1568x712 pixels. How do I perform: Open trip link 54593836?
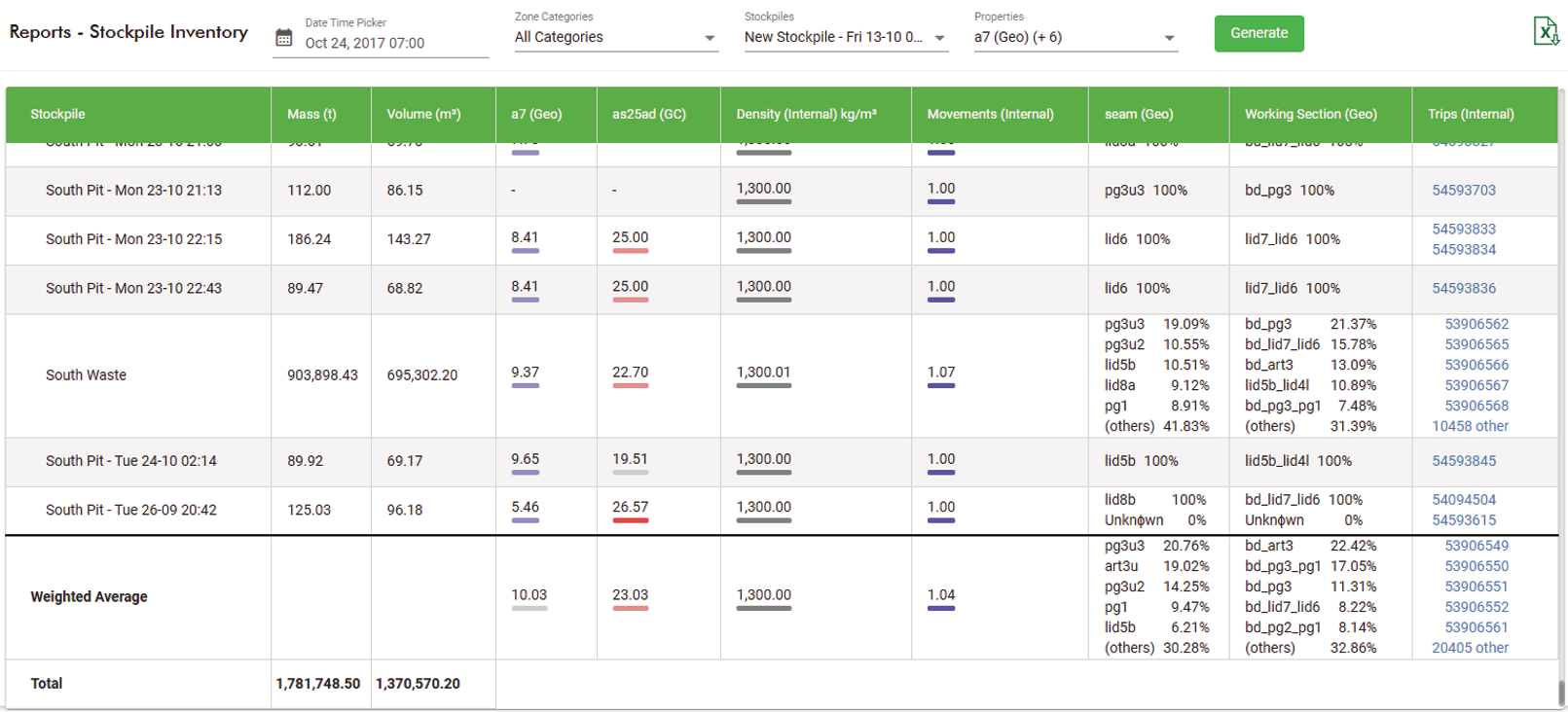(x=1464, y=289)
